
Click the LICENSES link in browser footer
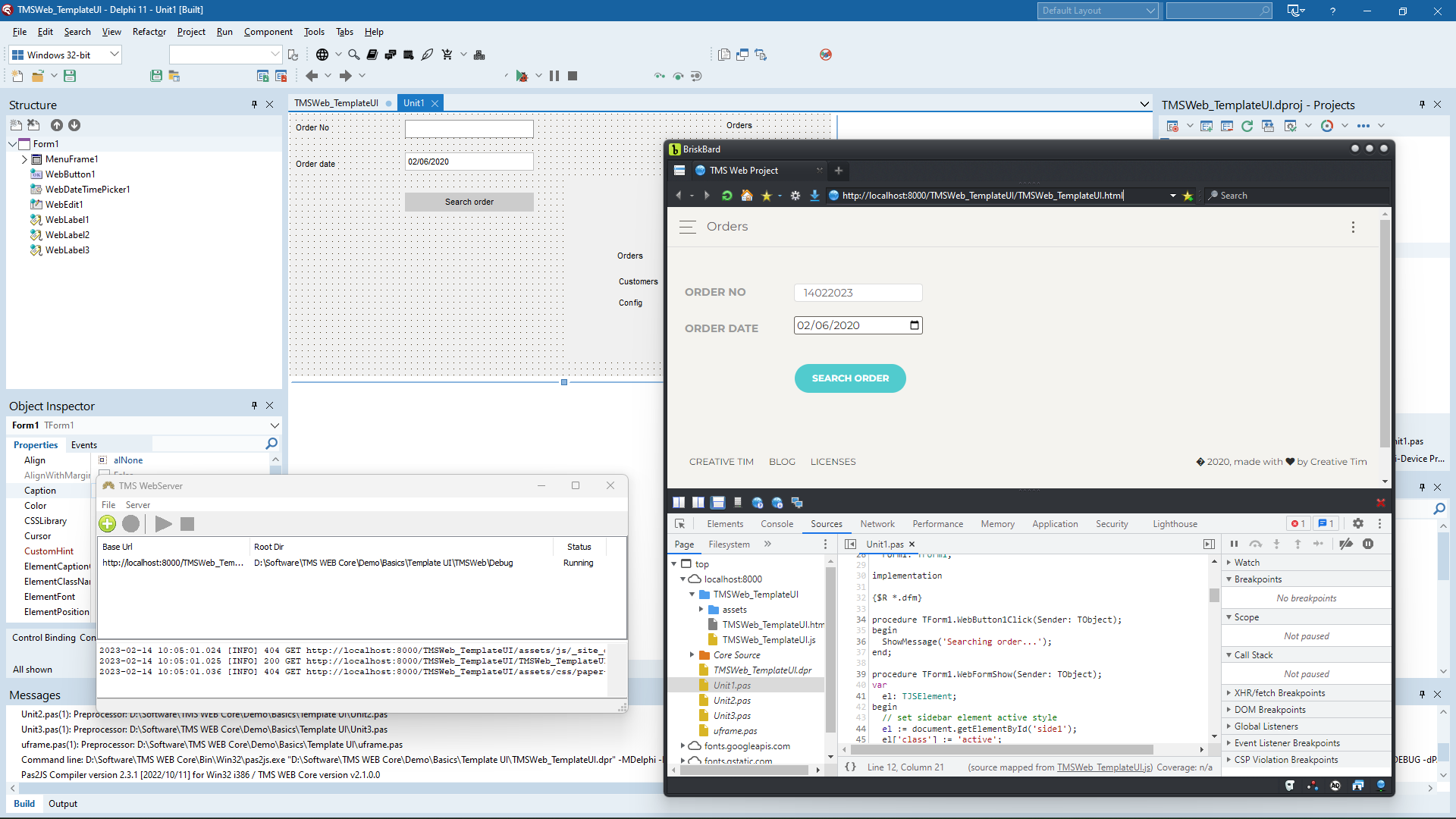click(x=833, y=461)
